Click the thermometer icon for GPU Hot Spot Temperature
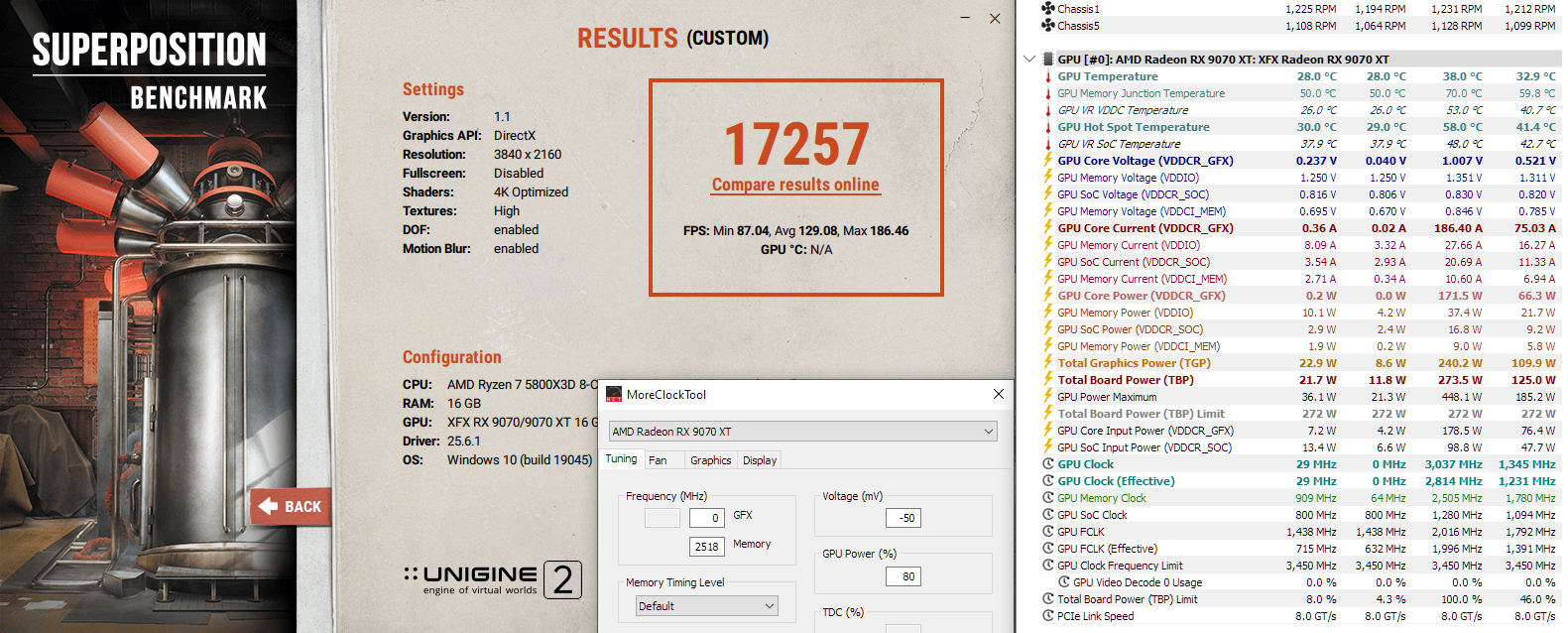The image size is (1568, 633). (1048, 127)
